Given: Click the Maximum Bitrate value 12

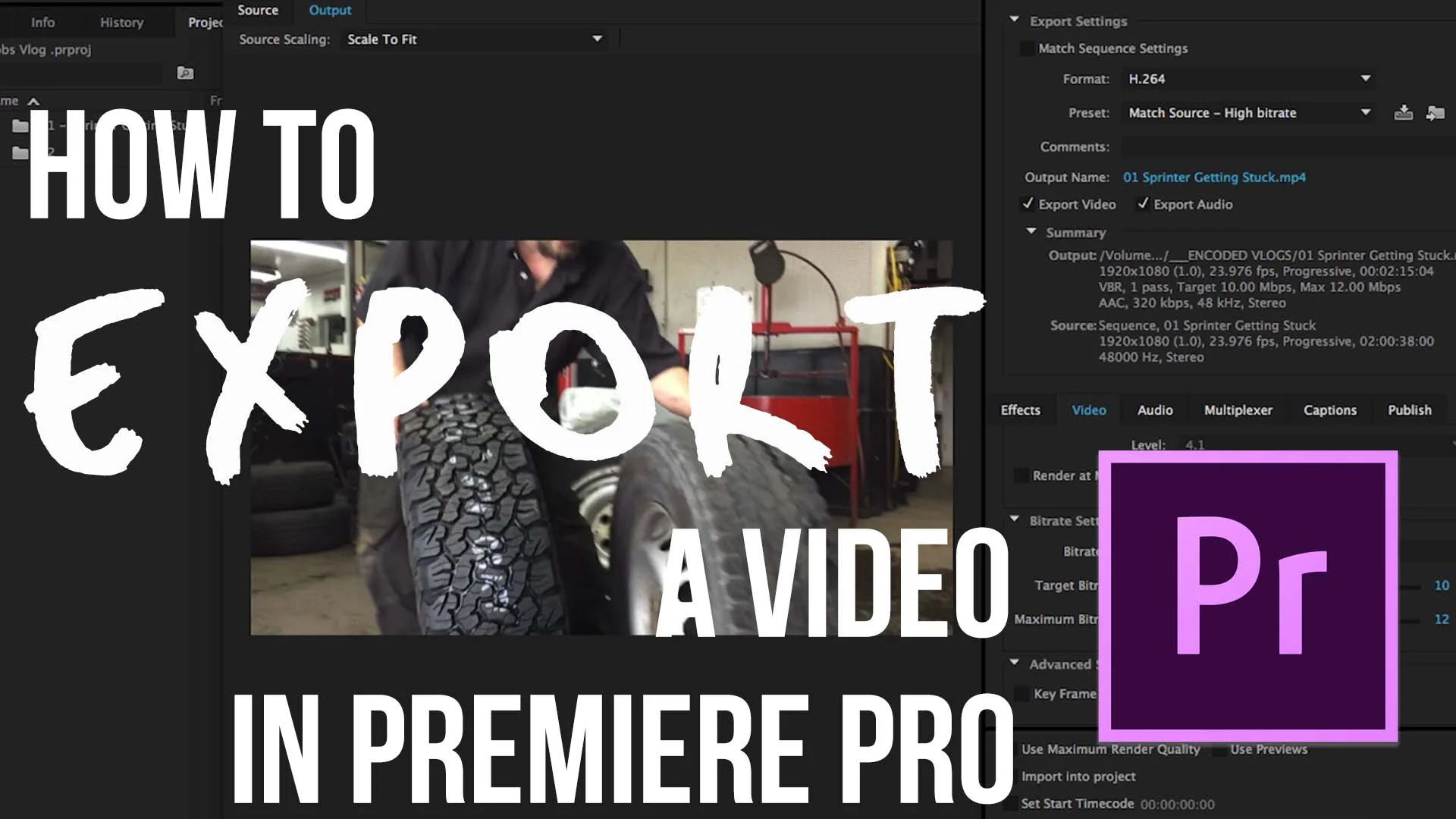Looking at the screenshot, I should point(1442,620).
